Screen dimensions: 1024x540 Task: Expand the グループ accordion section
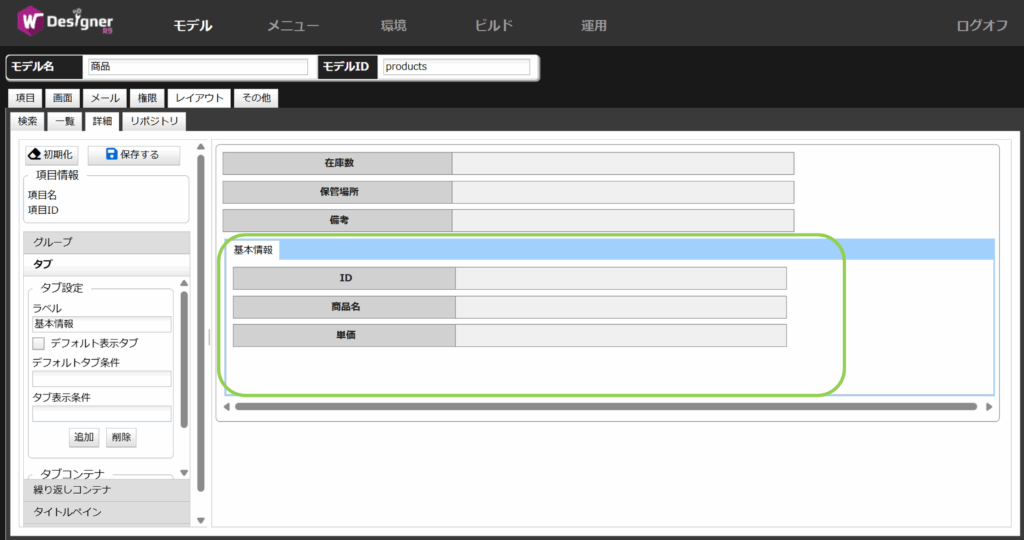point(105,242)
